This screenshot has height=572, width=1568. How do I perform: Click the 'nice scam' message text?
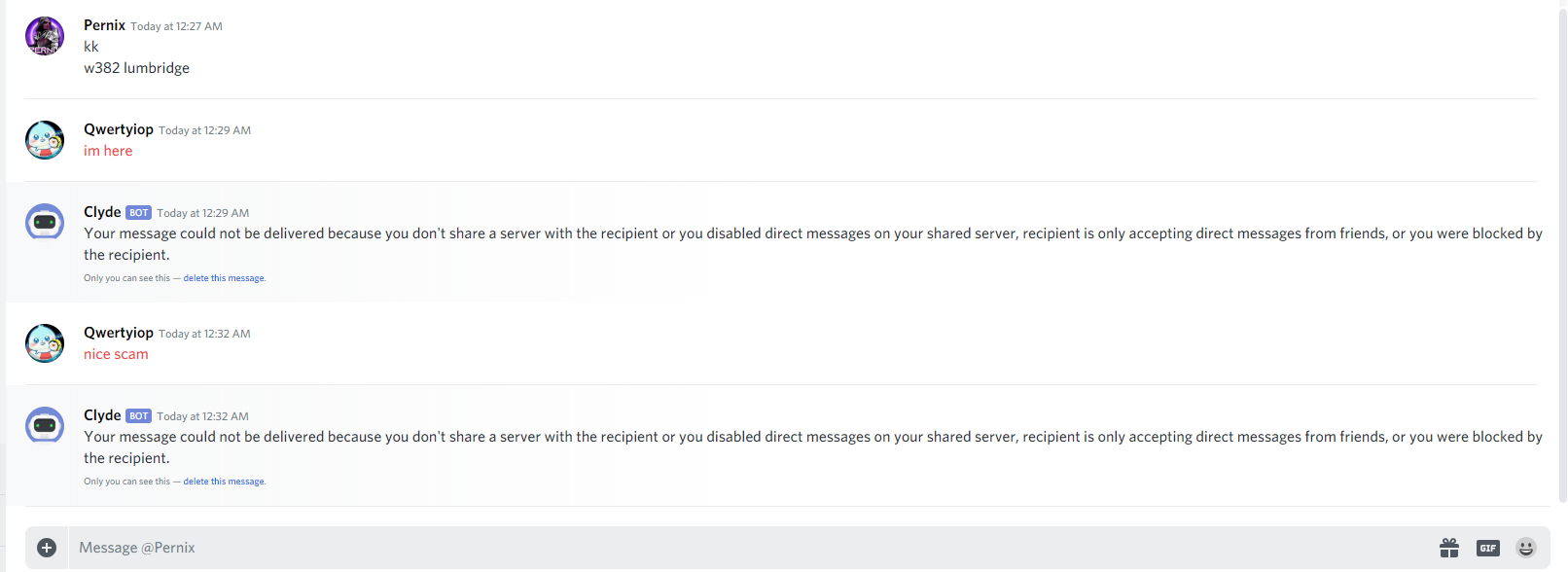(x=116, y=354)
